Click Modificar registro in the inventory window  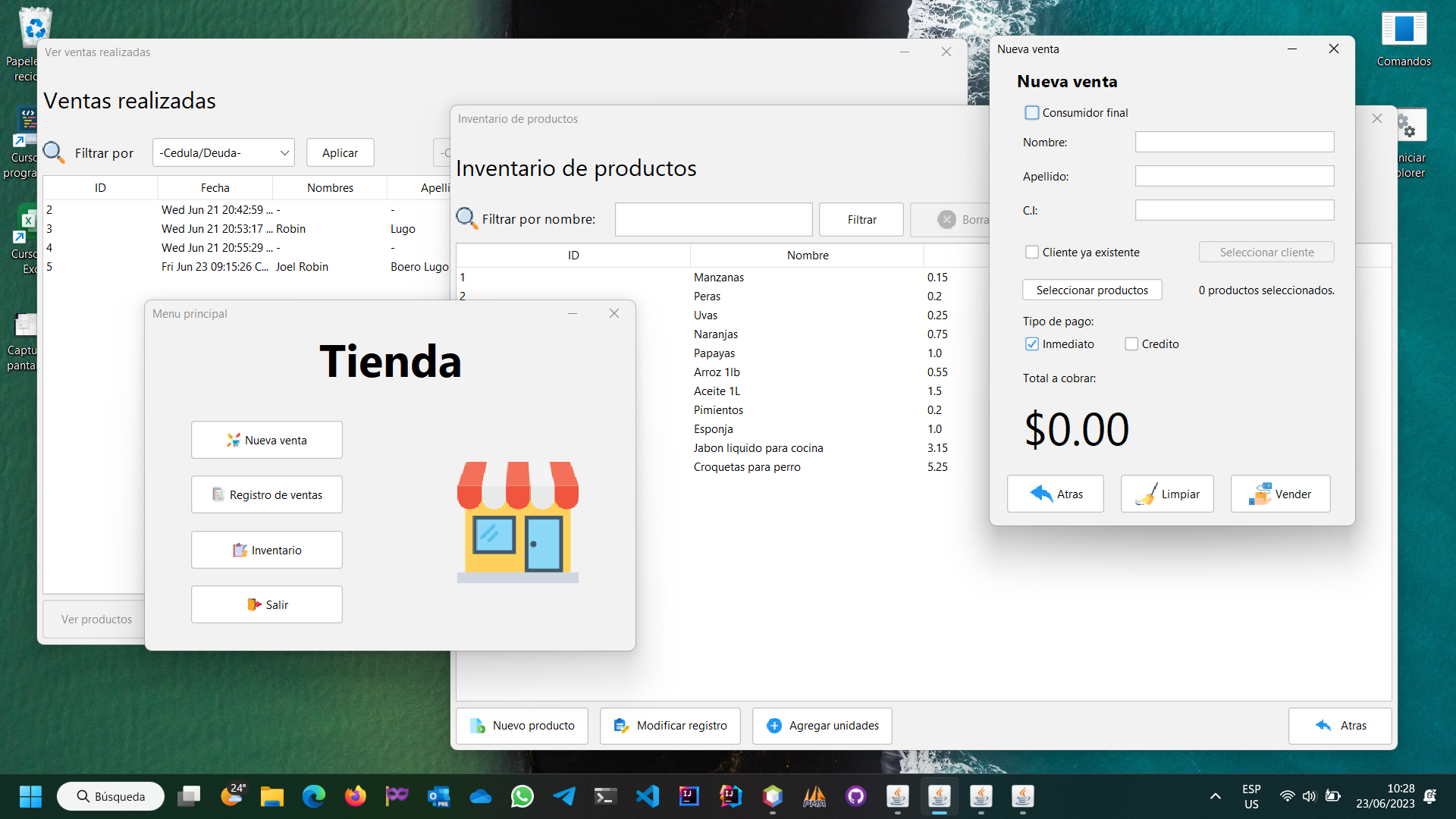670,726
